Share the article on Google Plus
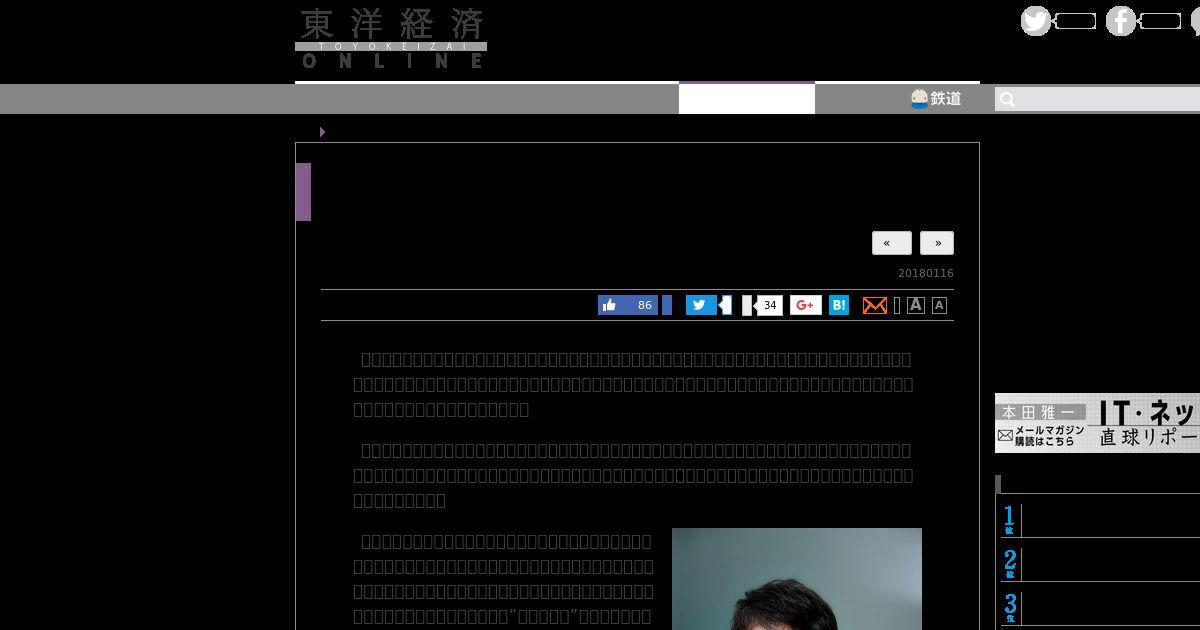Viewport: 1200px width, 630px height. (806, 305)
